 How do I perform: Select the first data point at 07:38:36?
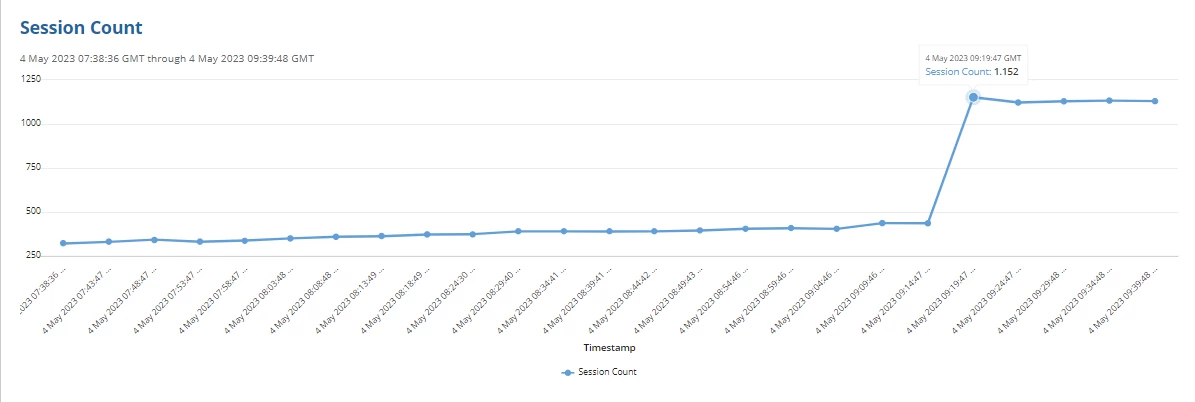(63, 243)
